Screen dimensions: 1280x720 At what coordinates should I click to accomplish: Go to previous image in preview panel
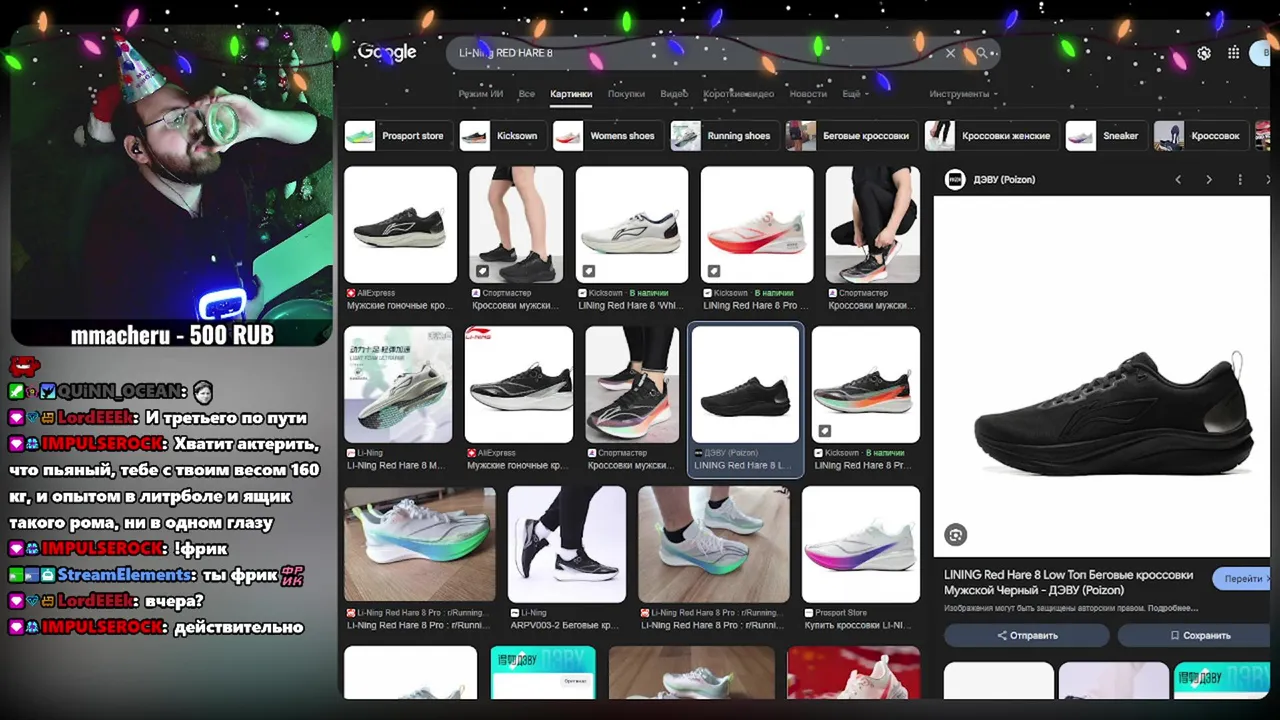[x=1178, y=180]
